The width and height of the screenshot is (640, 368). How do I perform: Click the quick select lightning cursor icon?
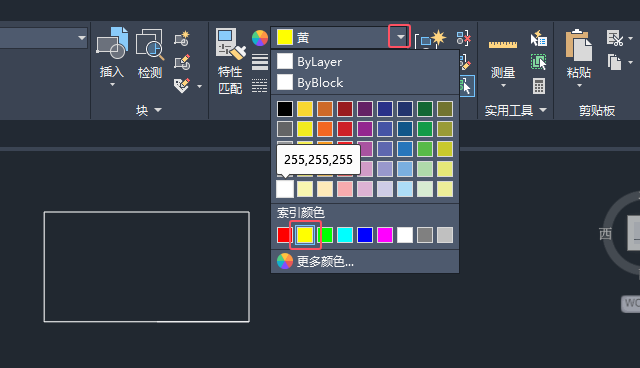pyautogui.click(x=539, y=38)
